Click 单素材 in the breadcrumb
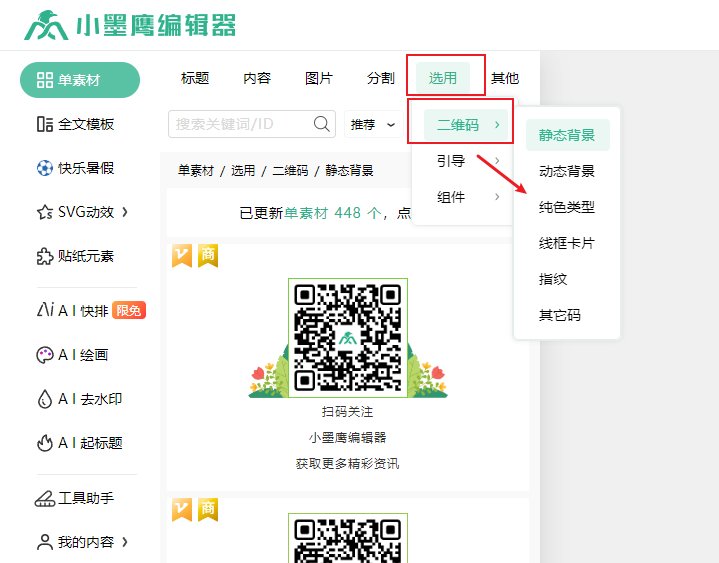Image resolution: width=719 pixels, height=563 pixels. (196, 171)
